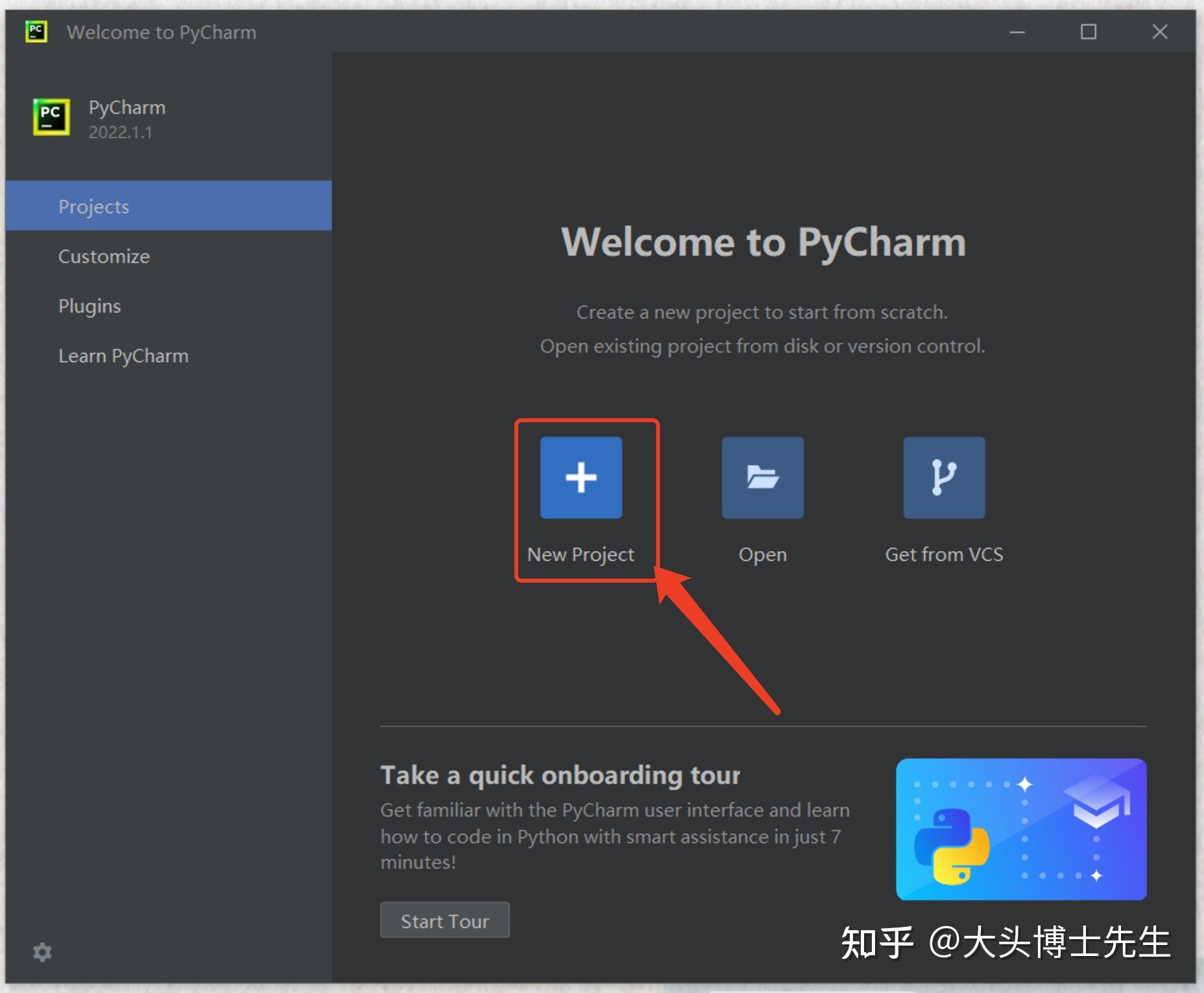This screenshot has width=1204, height=993.
Task: Click the Get from VCS label
Action: (x=944, y=554)
